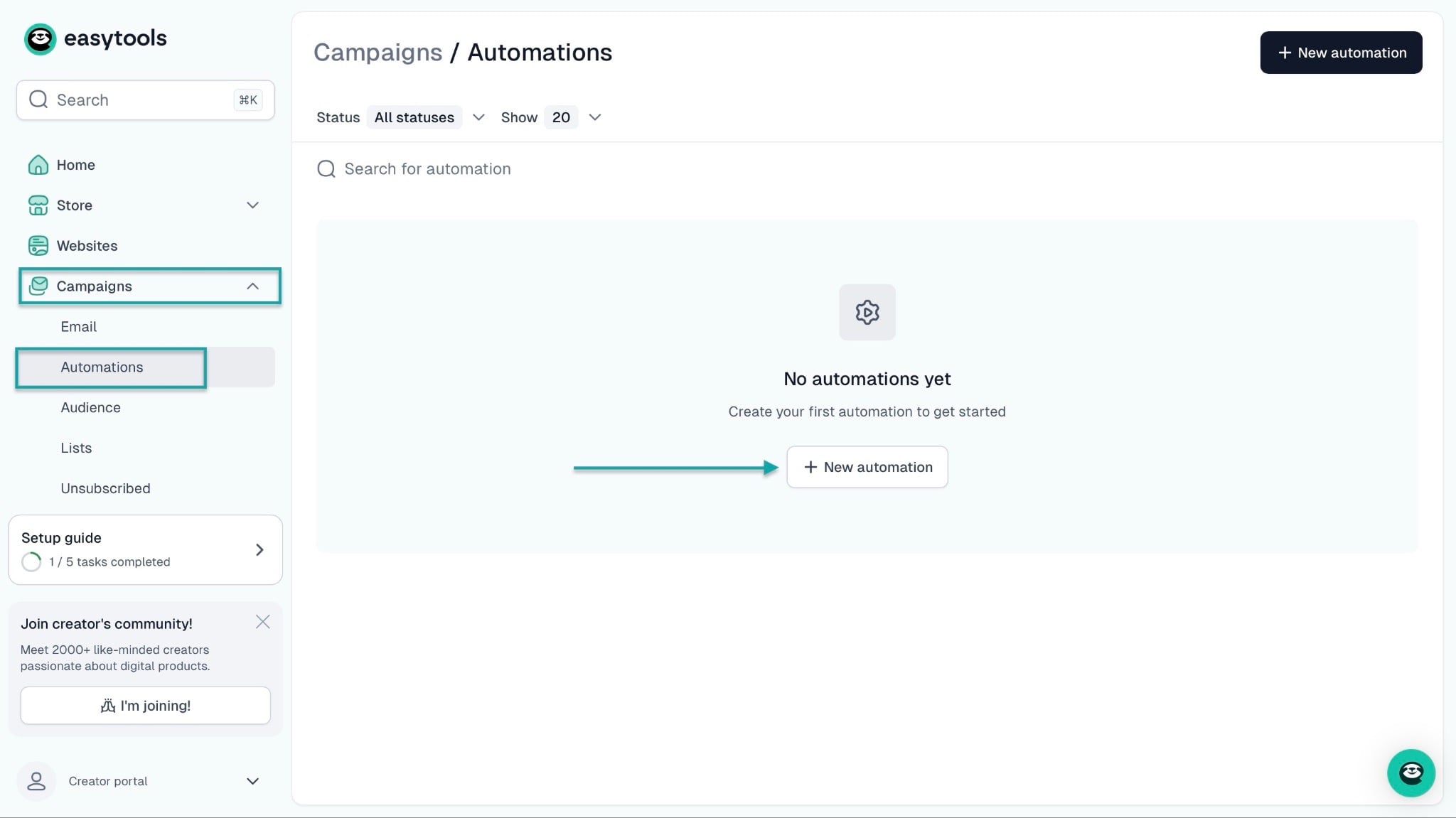This screenshot has height=818, width=1456.
Task: Expand the Store submenu chevron
Action: (x=252, y=205)
